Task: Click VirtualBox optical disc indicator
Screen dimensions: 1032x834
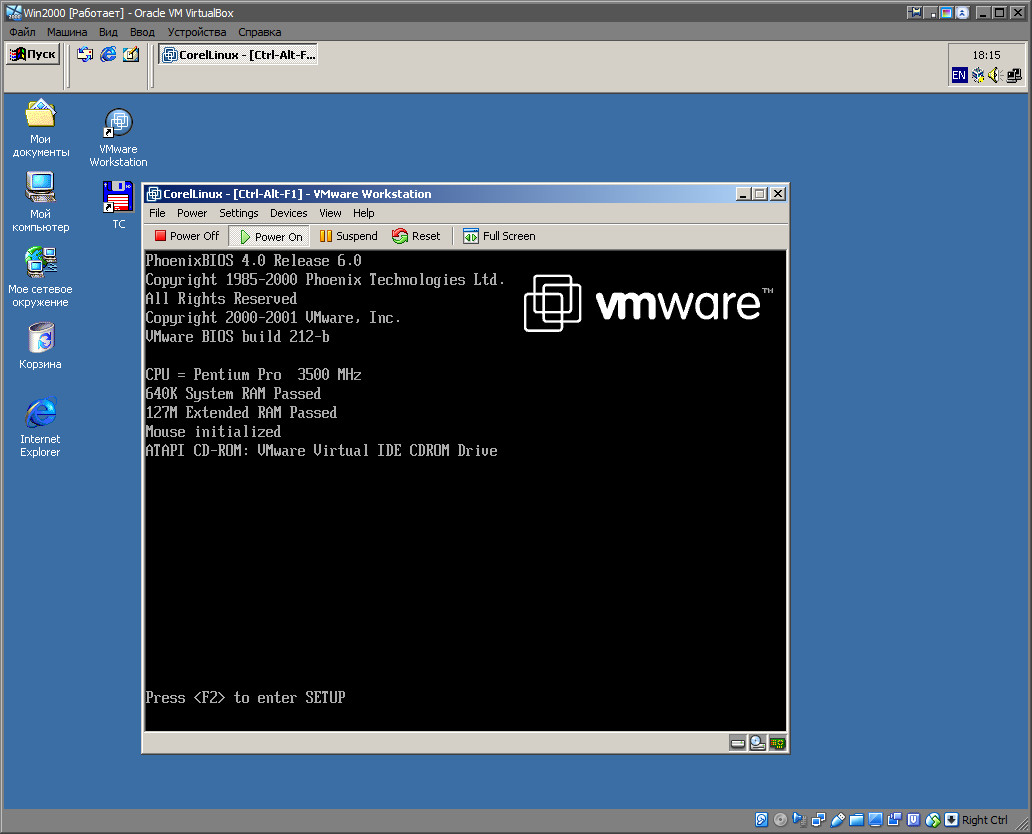Action: (781, 820)
